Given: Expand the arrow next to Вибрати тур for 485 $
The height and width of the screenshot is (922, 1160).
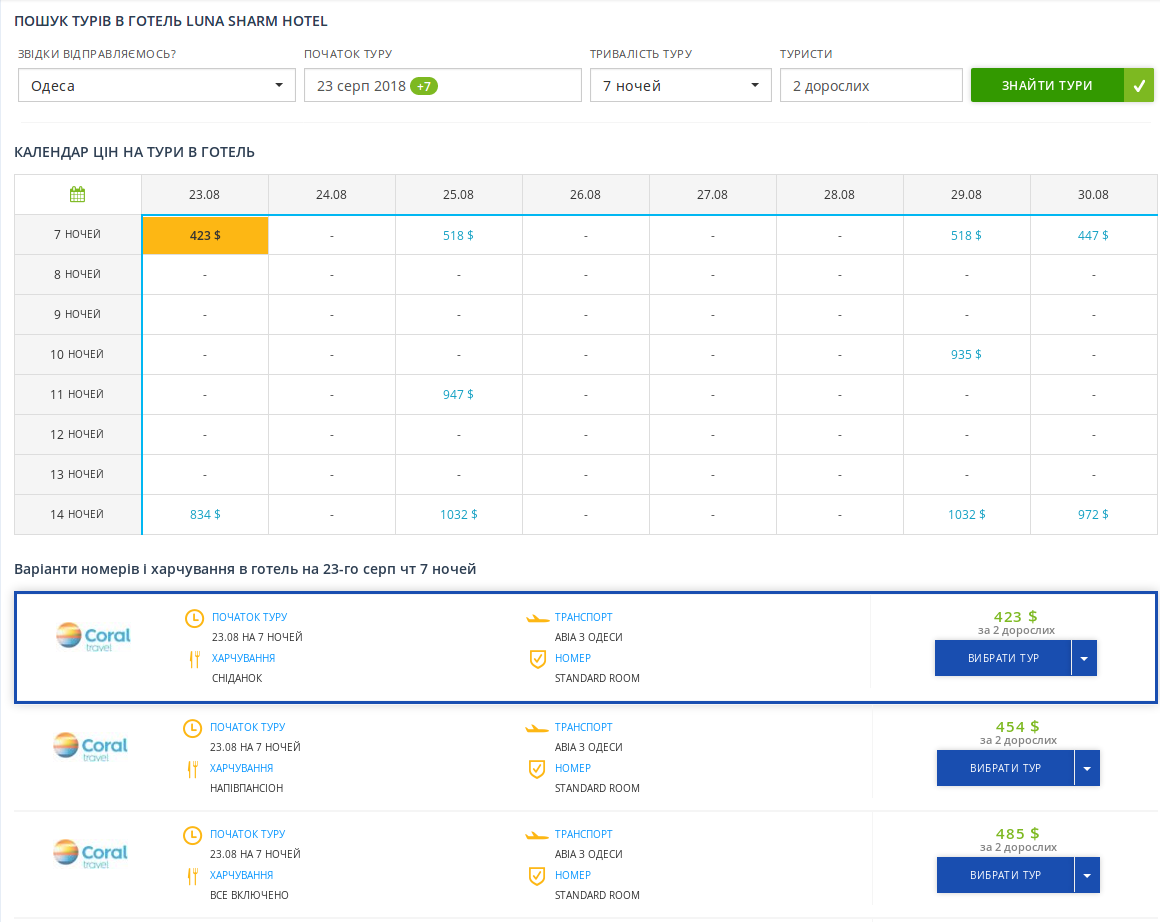Looking at the screenshot, I should [x=1087, y=876].
